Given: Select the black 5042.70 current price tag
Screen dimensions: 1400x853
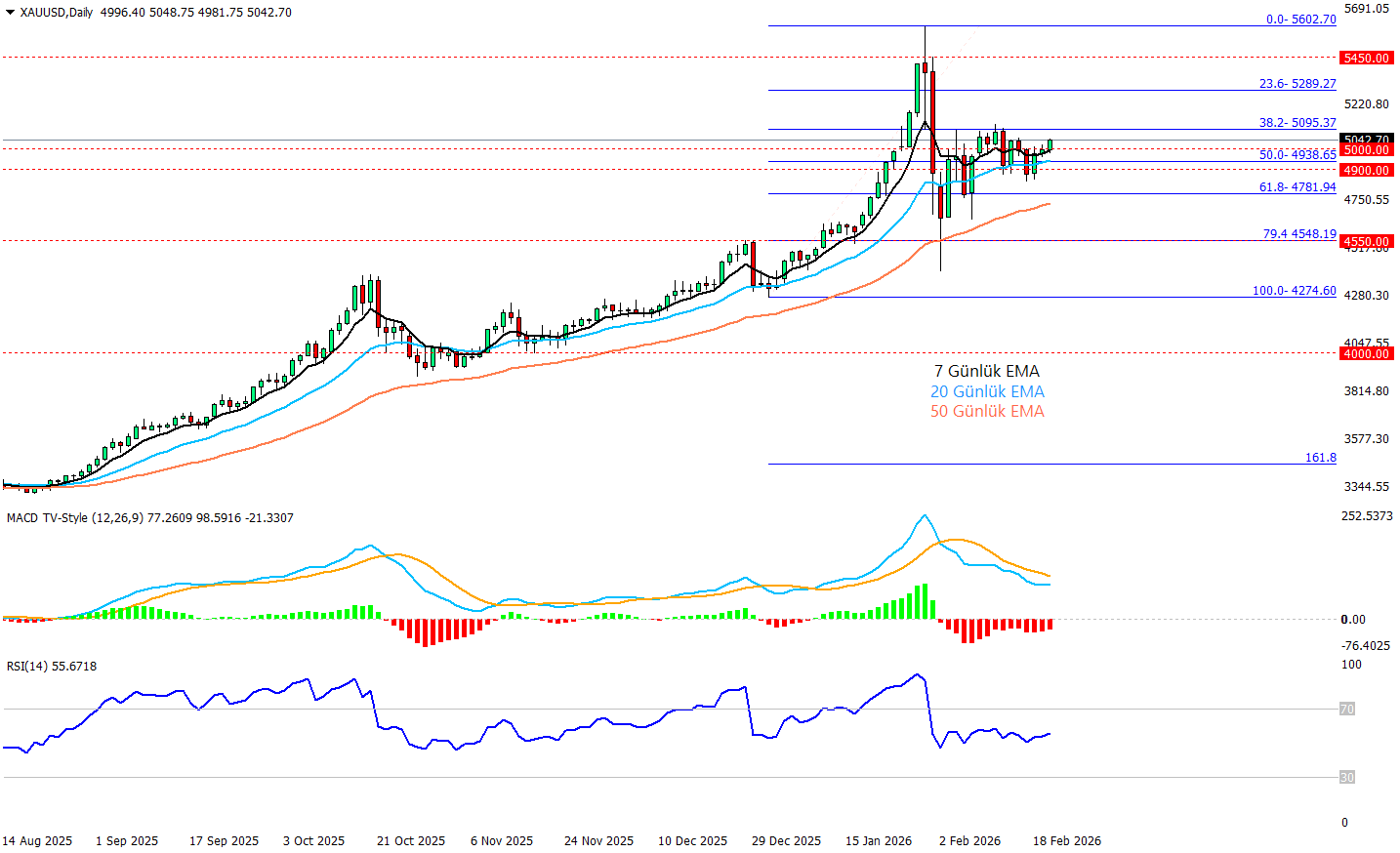Looking at the screenshot, I should tap(1365, 140).
